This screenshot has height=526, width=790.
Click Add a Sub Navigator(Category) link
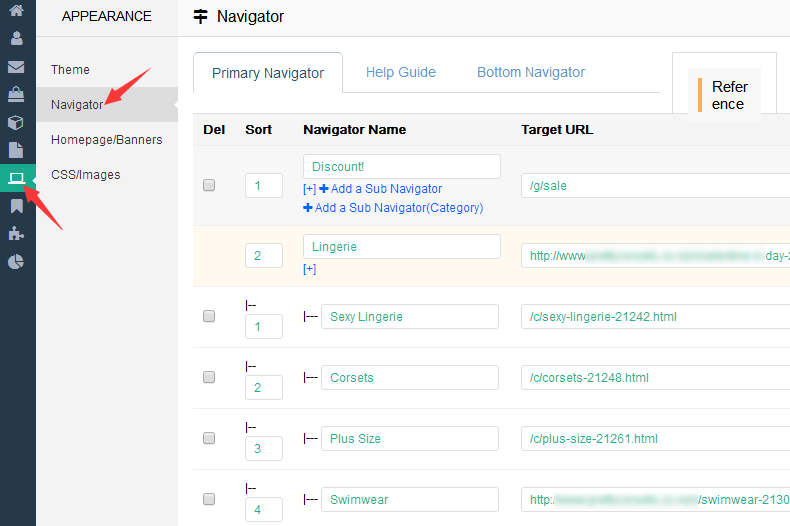[x=393, y=208]
